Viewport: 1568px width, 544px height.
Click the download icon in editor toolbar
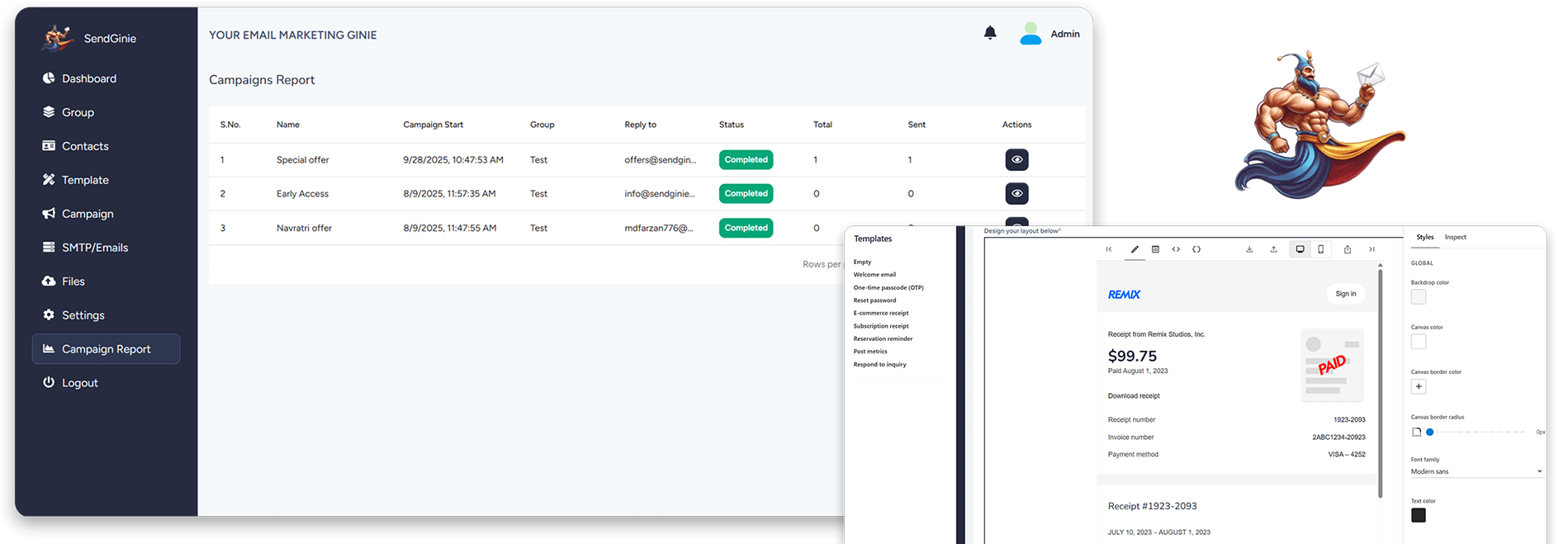pyautogui.click(x=1249, y=249)
